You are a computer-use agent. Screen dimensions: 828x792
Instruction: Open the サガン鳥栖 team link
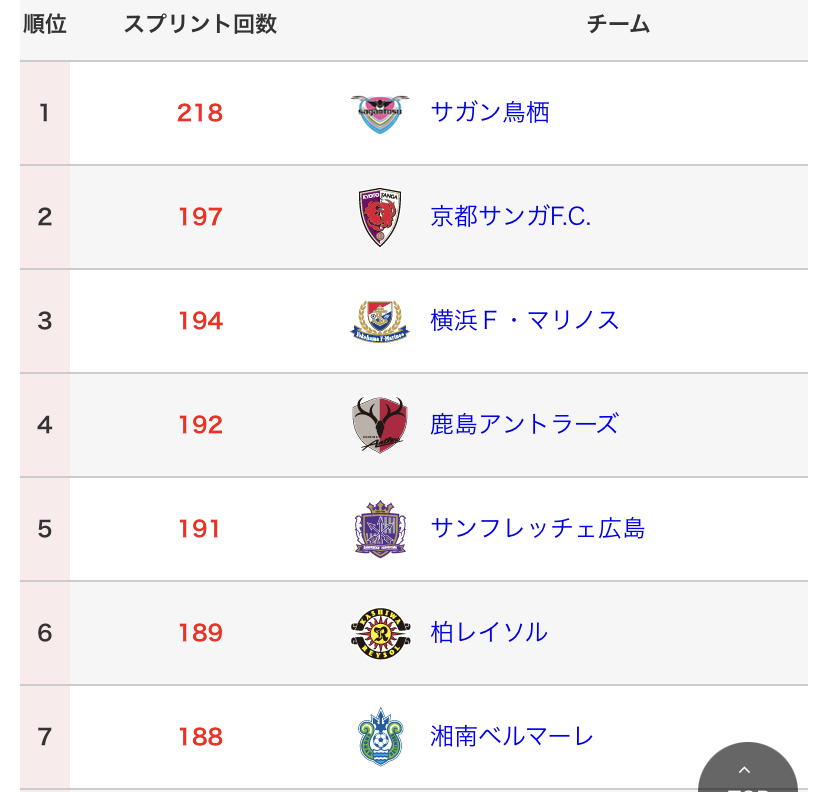coord(490,112)
